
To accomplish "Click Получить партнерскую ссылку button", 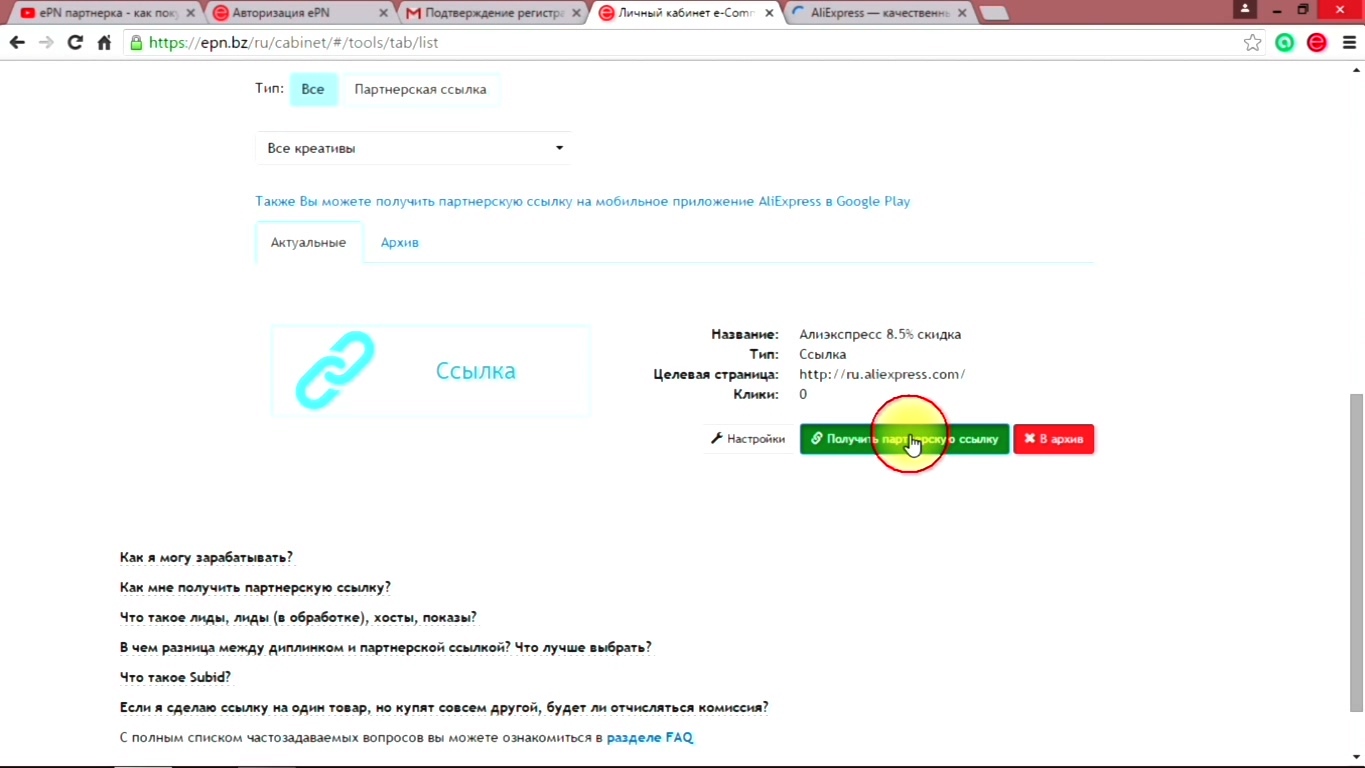I will (904, 438).
